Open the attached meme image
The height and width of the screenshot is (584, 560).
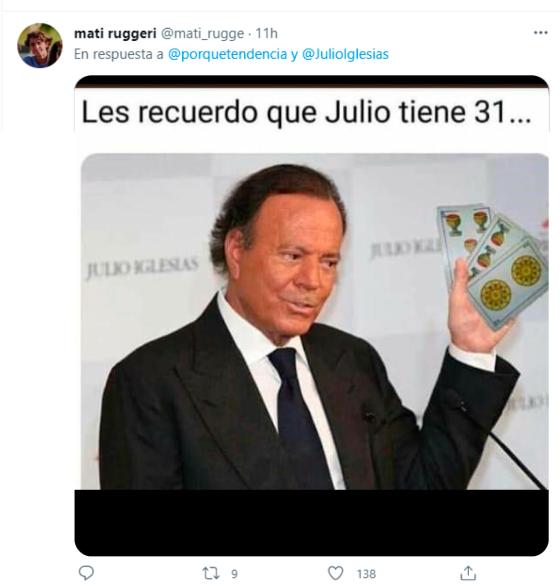coord(311,315)
